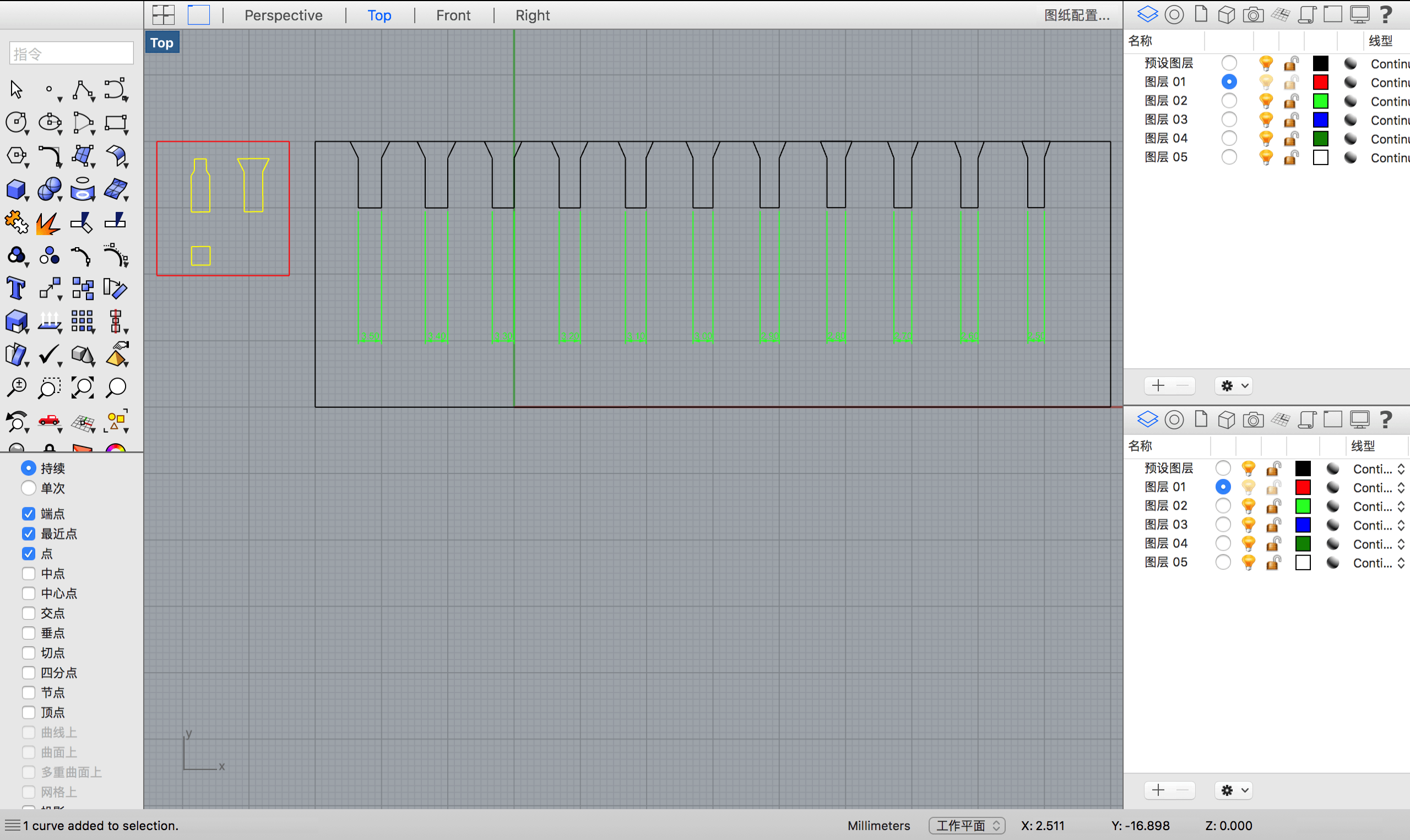Viewport: 1410px width, 840px height.
Task: Open linetype stepper for 图层 02 lower panel
Action: 1401,506
